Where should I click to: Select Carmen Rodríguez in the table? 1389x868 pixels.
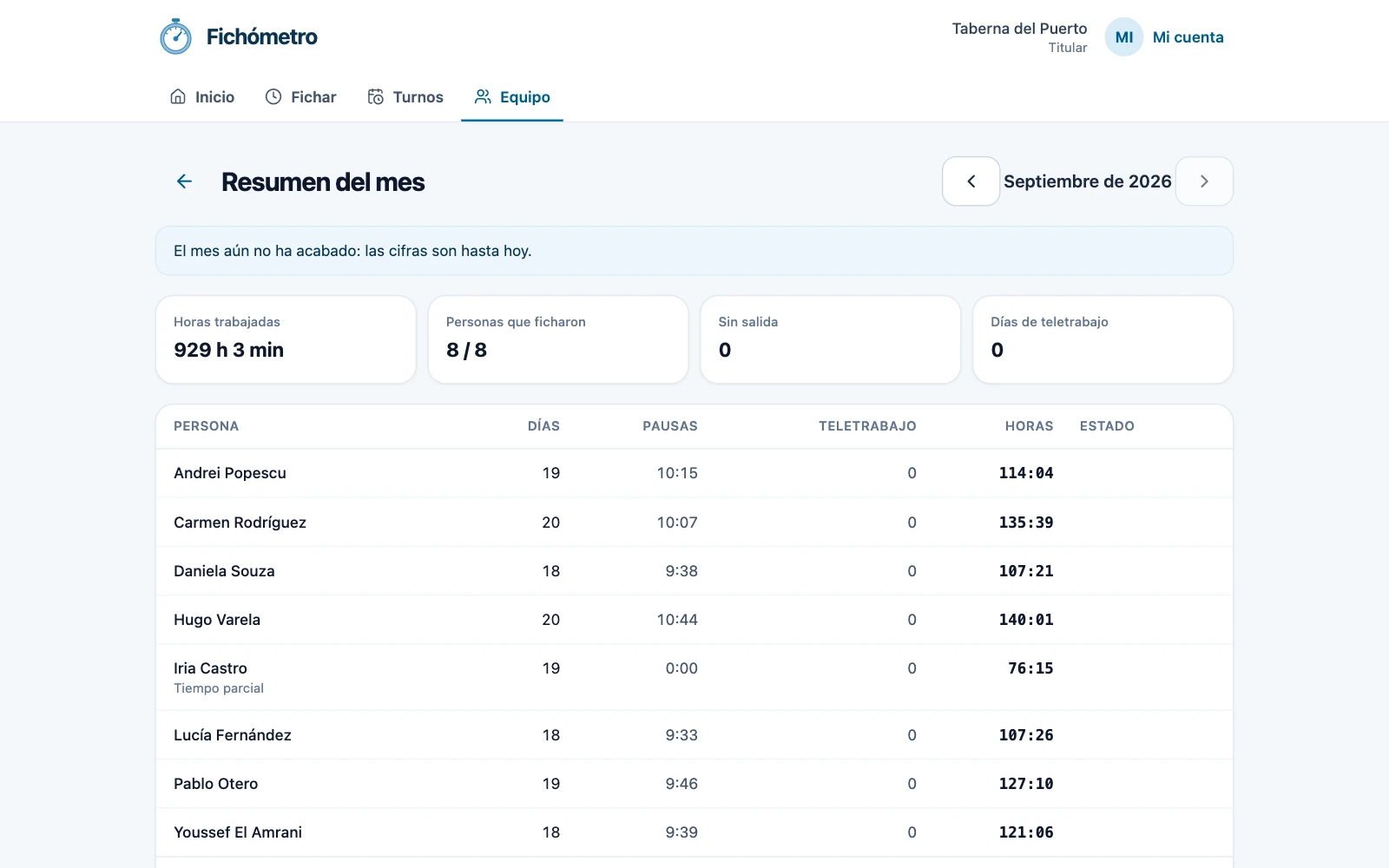[x=240, y=523]
